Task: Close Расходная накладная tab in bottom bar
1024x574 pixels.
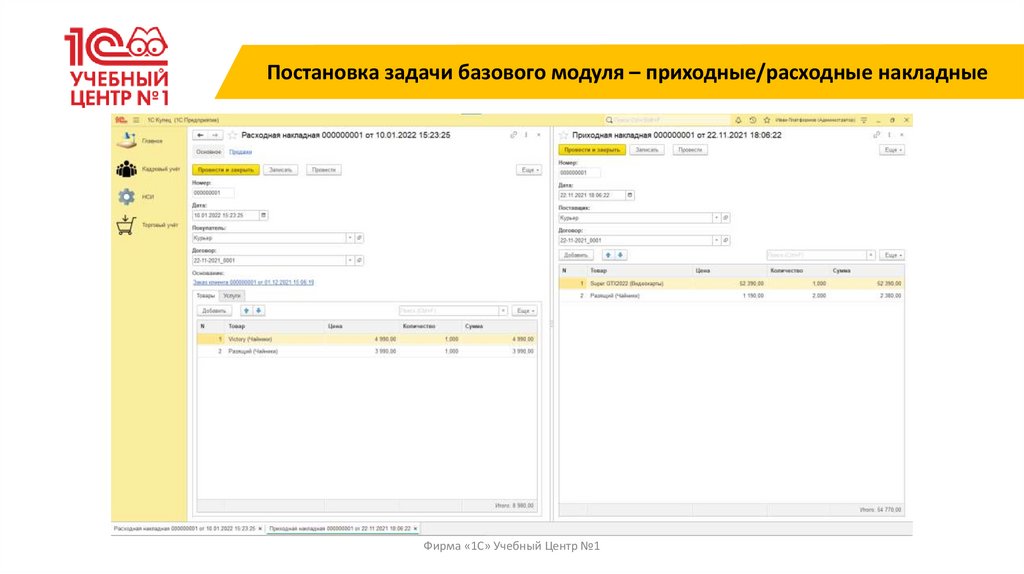Action: coord(261,529)
